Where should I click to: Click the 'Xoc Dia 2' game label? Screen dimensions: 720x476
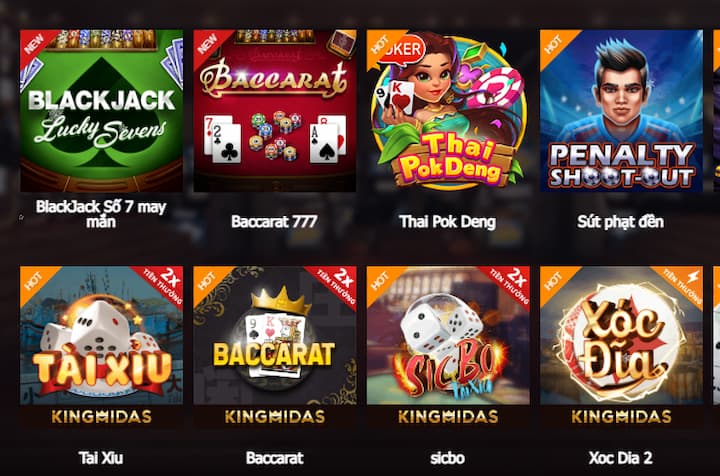click(x=621, y=458)
